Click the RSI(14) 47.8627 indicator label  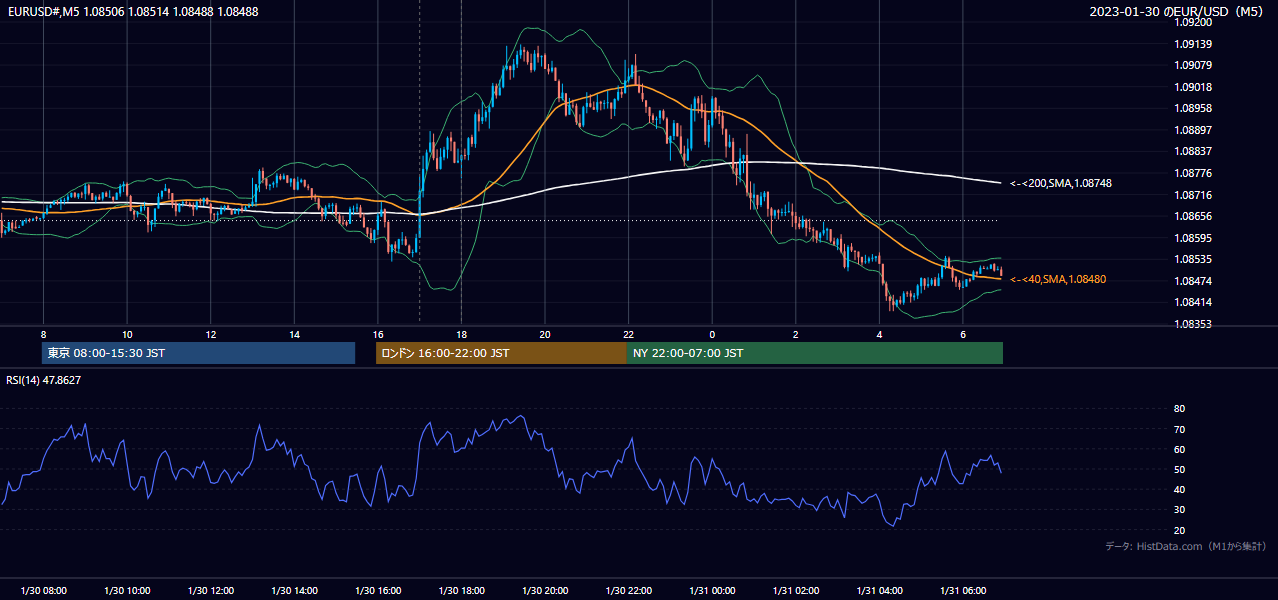pos(44,380)
